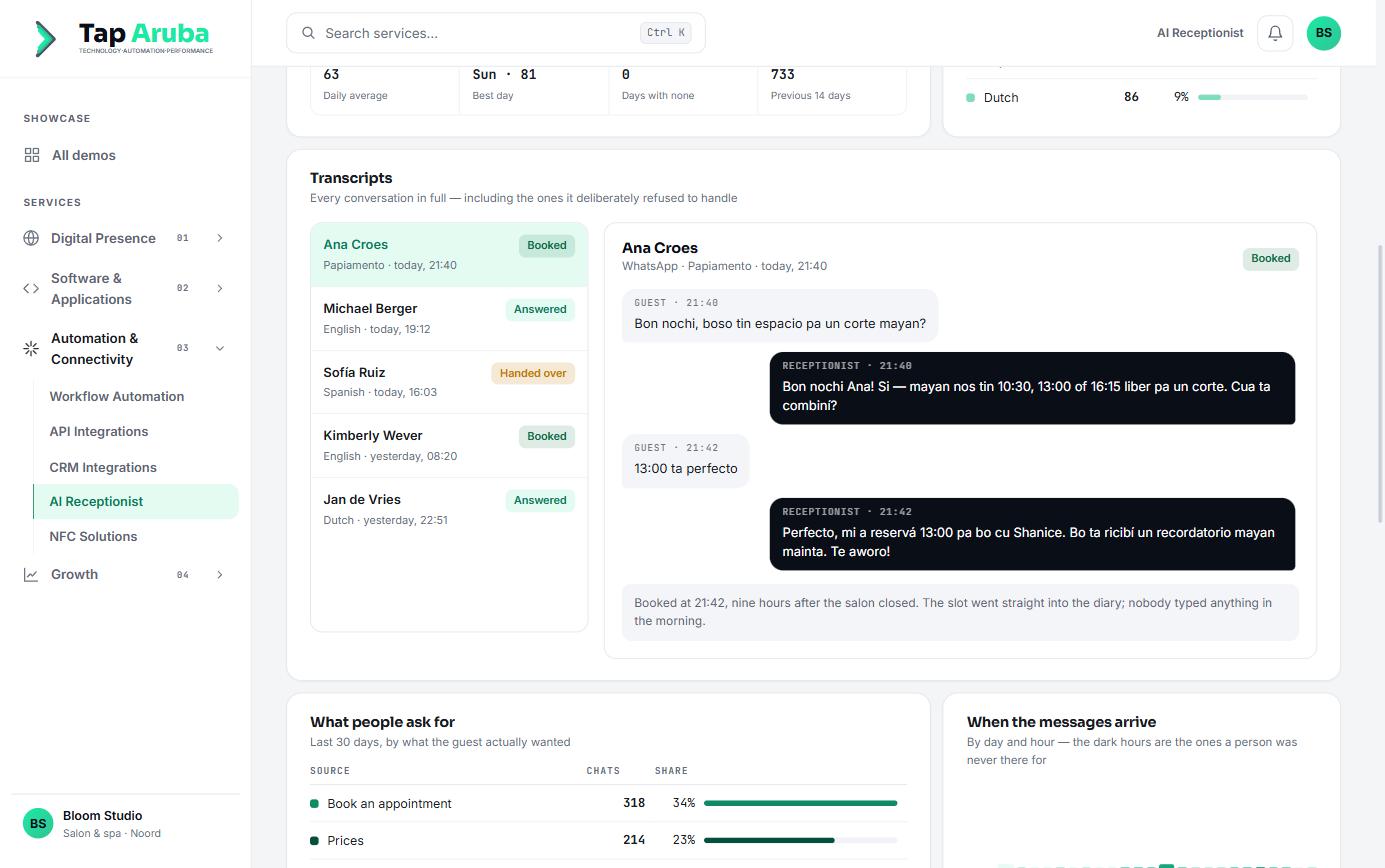Expand the Growth section chevron
The height and width of the screenshot is (868, 1385).
point(220,575)
